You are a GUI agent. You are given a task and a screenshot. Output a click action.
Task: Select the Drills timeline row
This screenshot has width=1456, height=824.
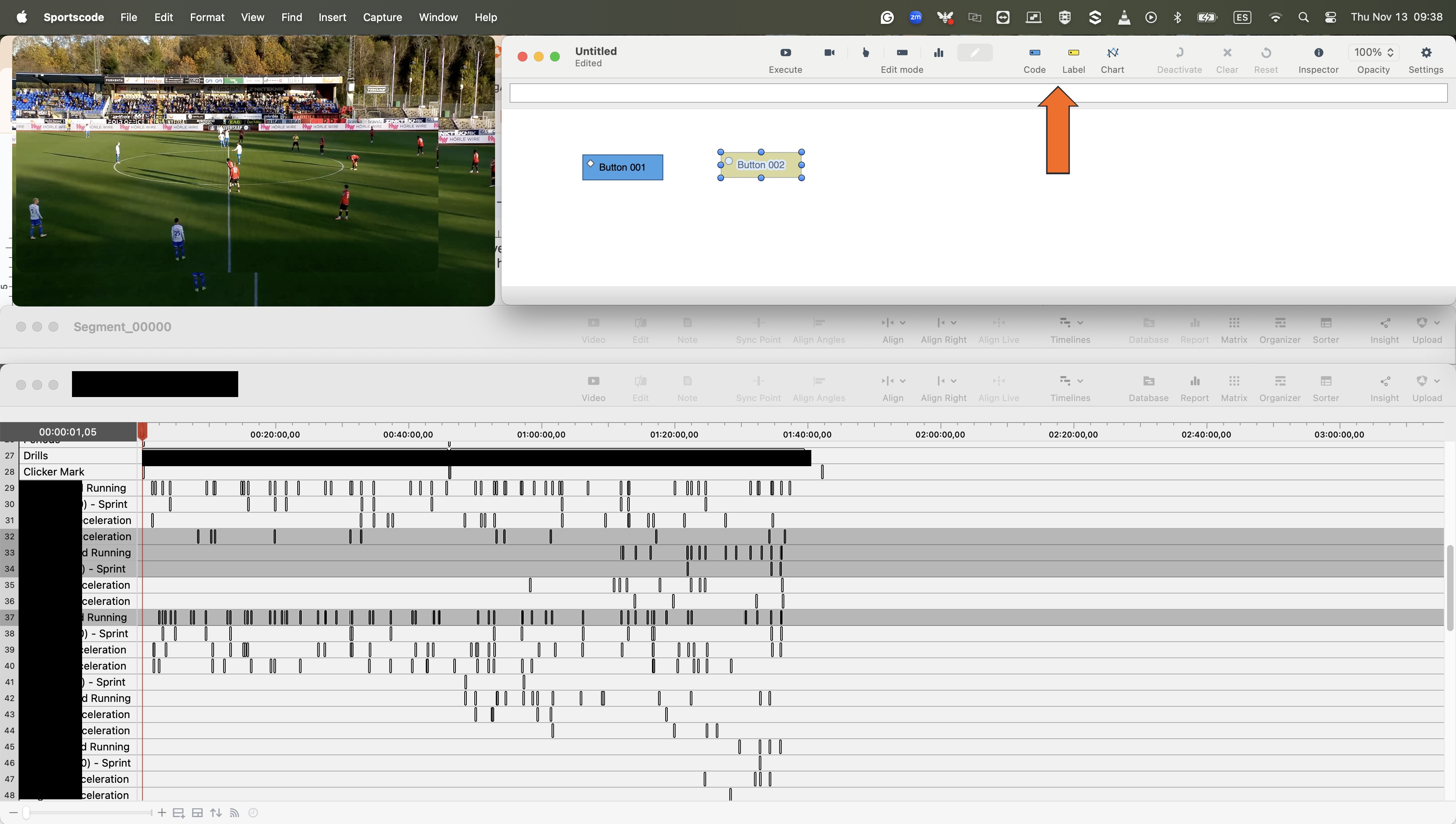click(722, 456)
